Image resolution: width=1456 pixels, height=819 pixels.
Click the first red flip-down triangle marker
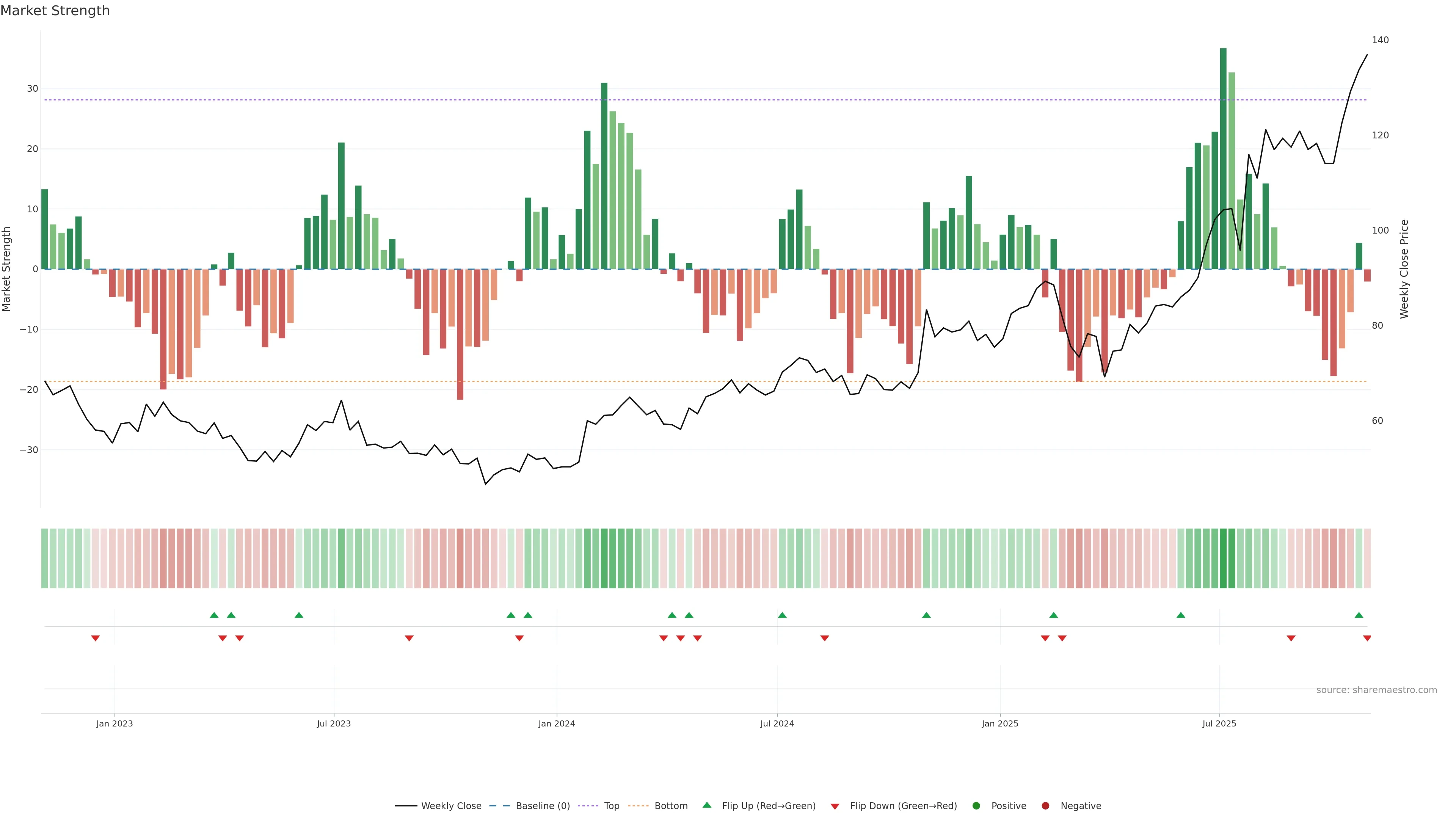coord(96,638)
